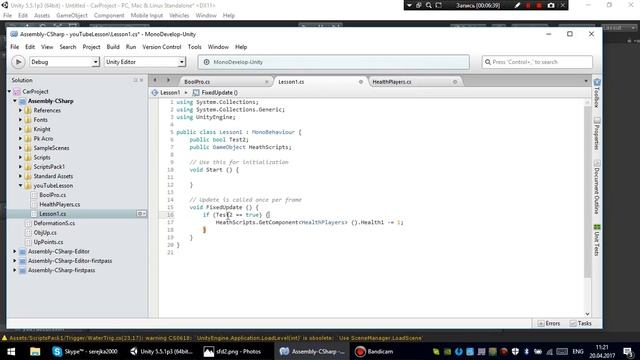Open sfd2.png Photos taskbar window
The height and width of the screenshot is (360, 640).
coord(233,351)
